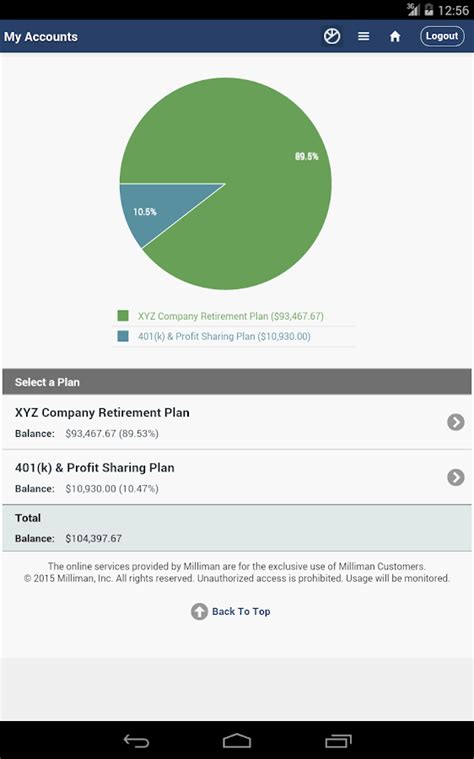The width and height of the screenshot is (474, 759).
Task: Tap the Android home navigation icon
Action: pyautogui.click(x=237, y=741)
